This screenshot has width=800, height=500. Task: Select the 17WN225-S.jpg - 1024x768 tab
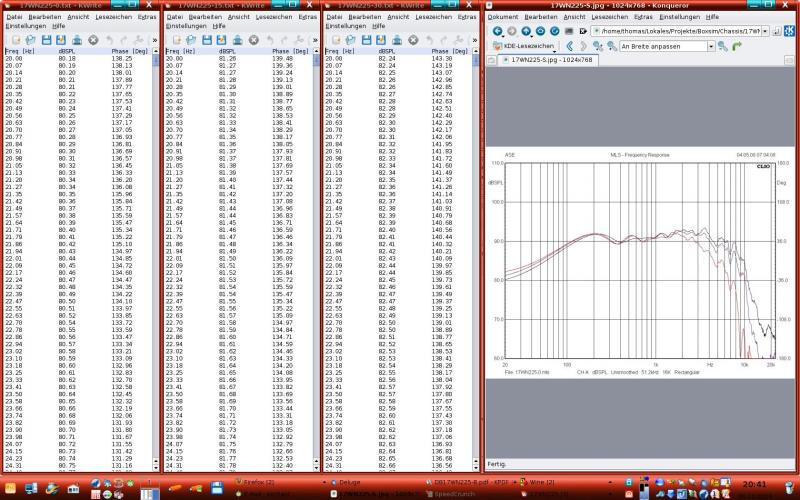tap(547, 60)
